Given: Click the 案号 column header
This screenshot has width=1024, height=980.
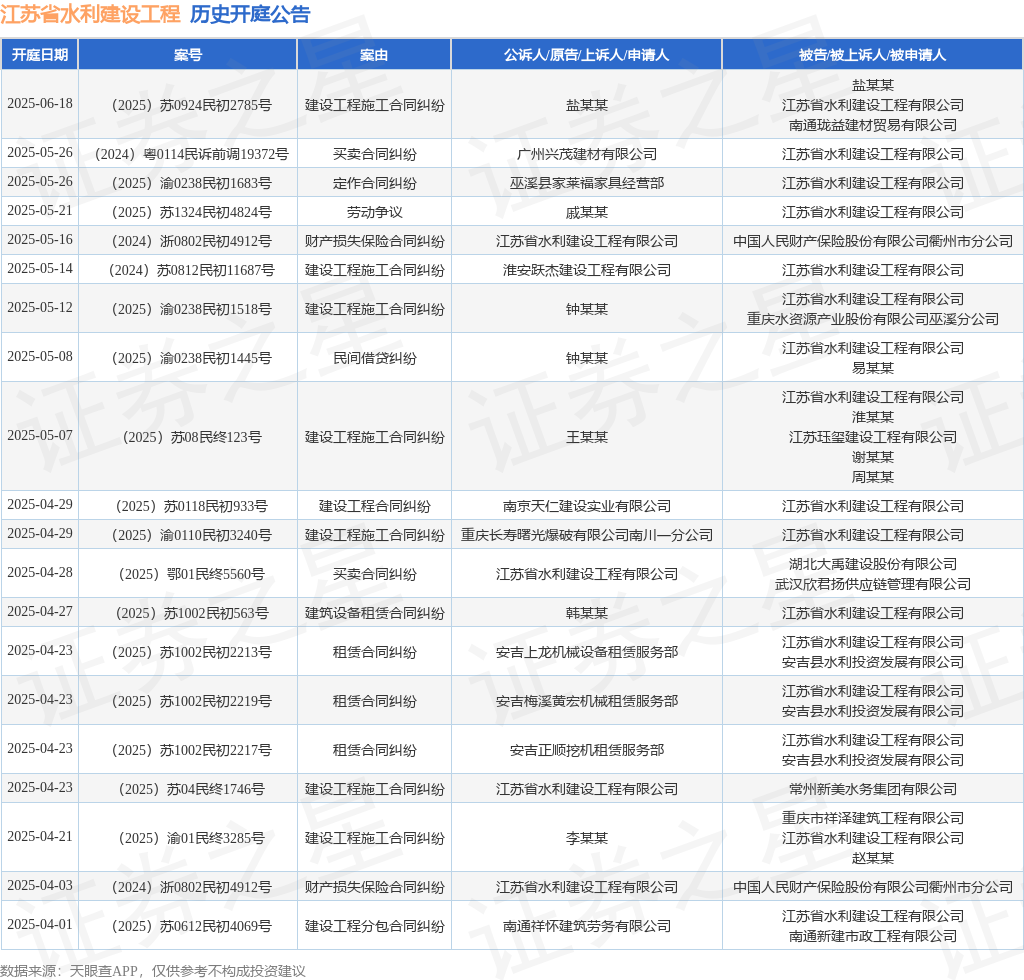Looking at the screenshot, I should tap(187, 55).
